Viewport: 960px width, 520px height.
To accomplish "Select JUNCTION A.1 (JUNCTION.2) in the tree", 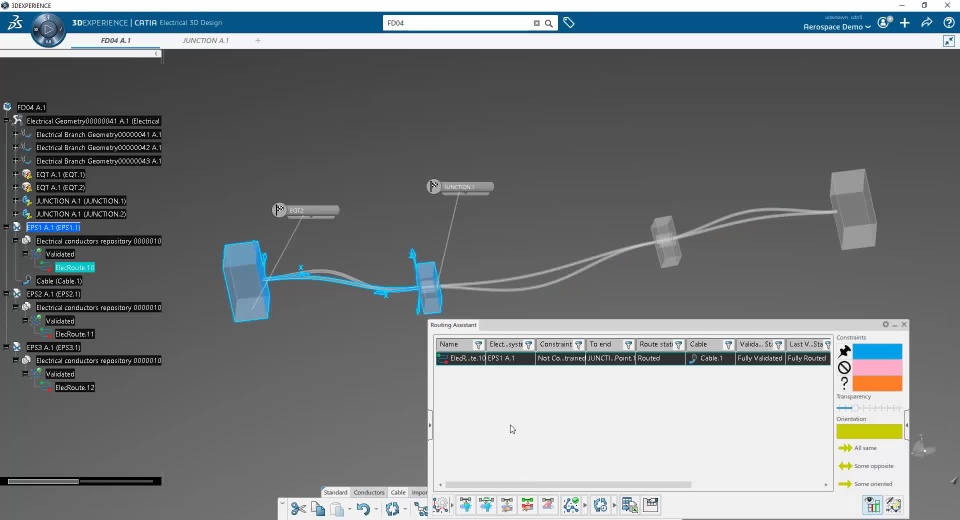I will click(81, 214).
